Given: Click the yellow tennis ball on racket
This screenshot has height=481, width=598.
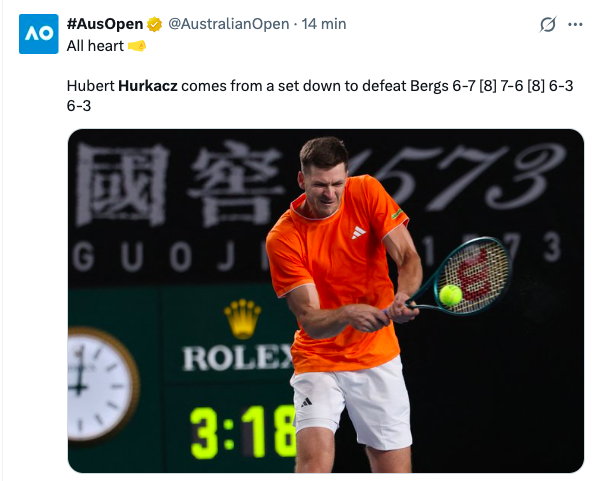Looking at the screenshot, I should [x=451, y=295].
